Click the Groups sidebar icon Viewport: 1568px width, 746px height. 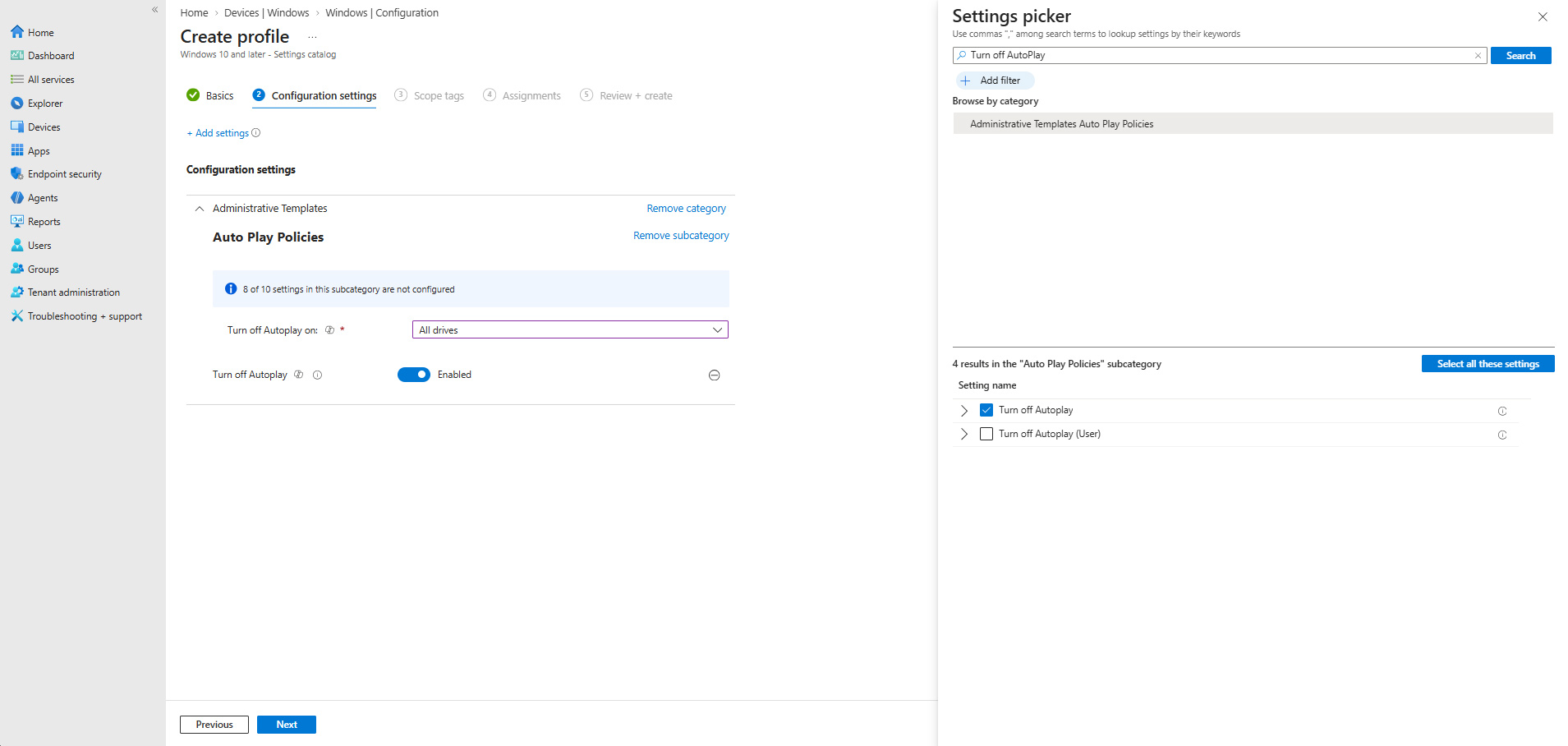point(17,269)
